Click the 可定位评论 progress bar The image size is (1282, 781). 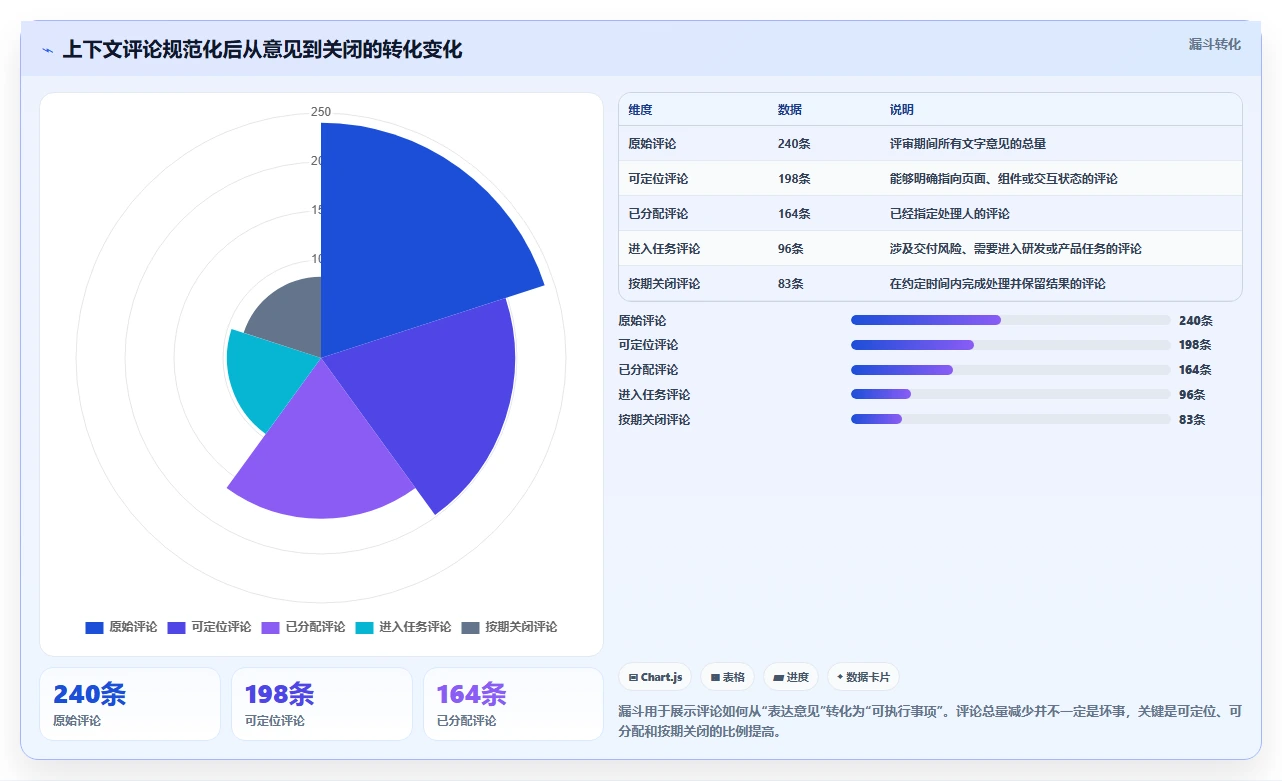pos(1010,345)
